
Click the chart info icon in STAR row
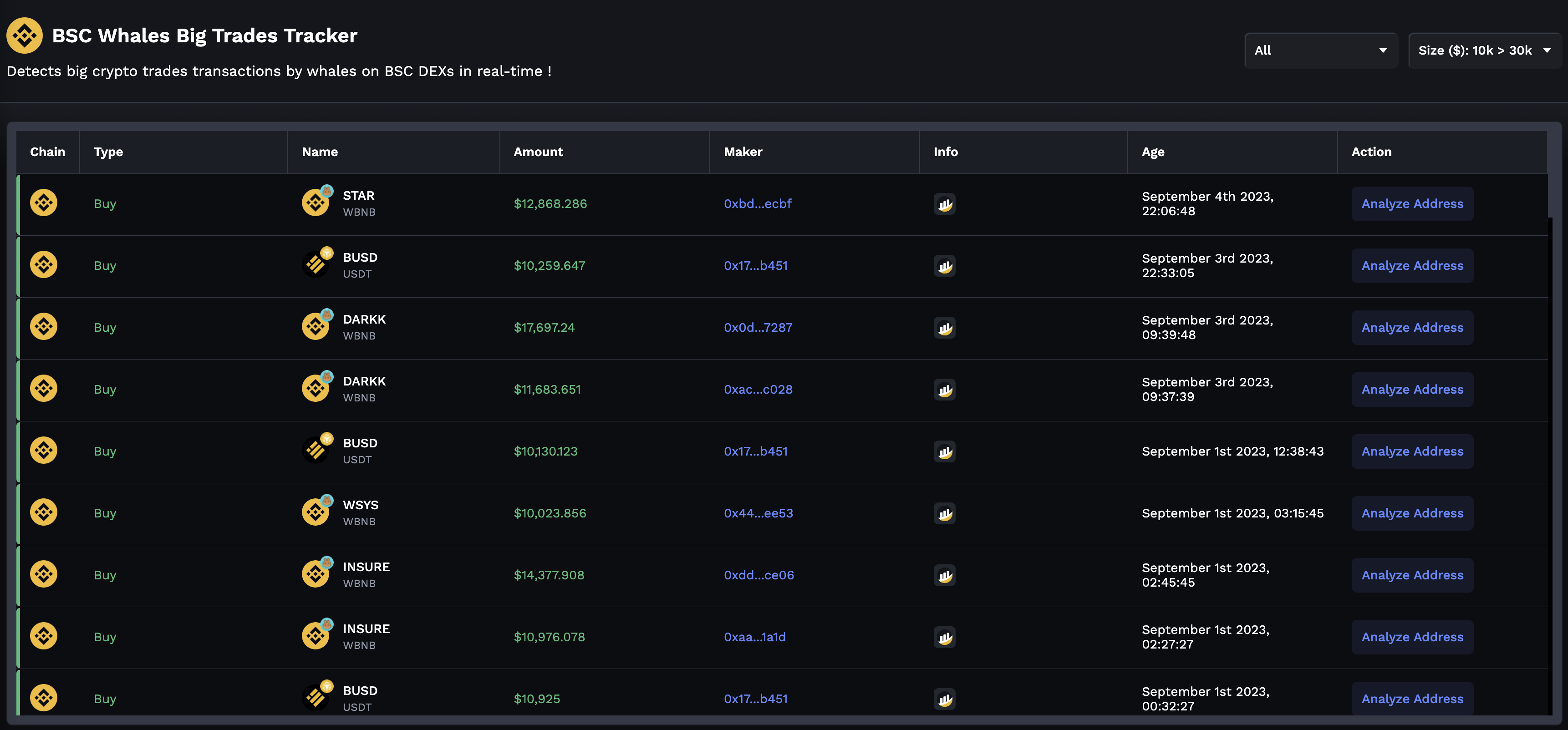(x=944, y=204)
